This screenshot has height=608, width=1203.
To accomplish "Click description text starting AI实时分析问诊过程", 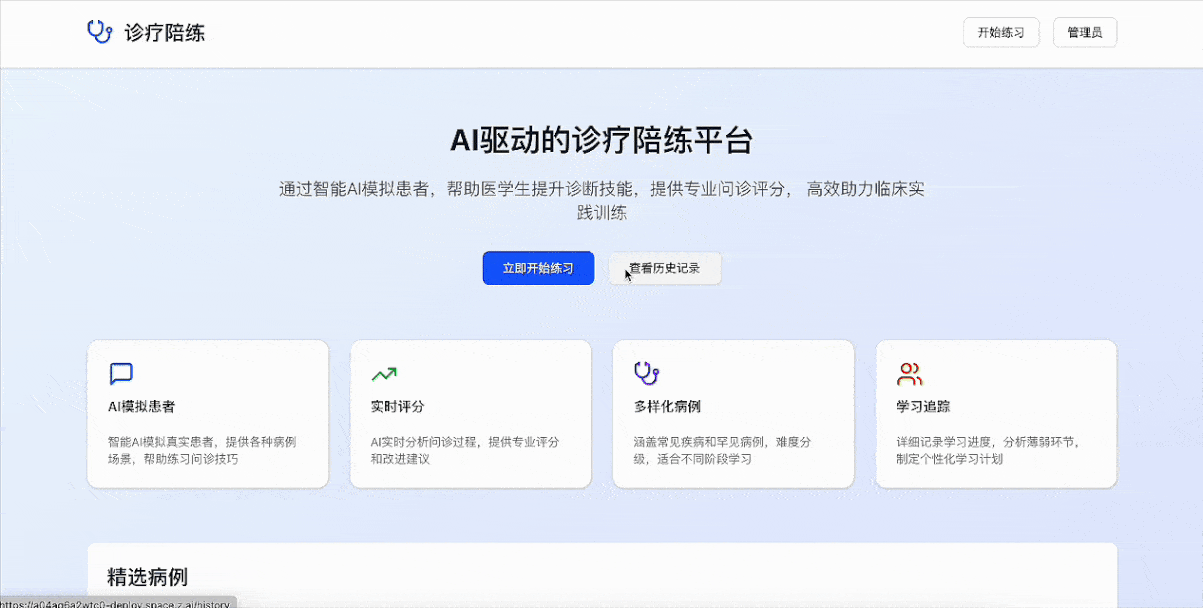I will pos(465,450).
